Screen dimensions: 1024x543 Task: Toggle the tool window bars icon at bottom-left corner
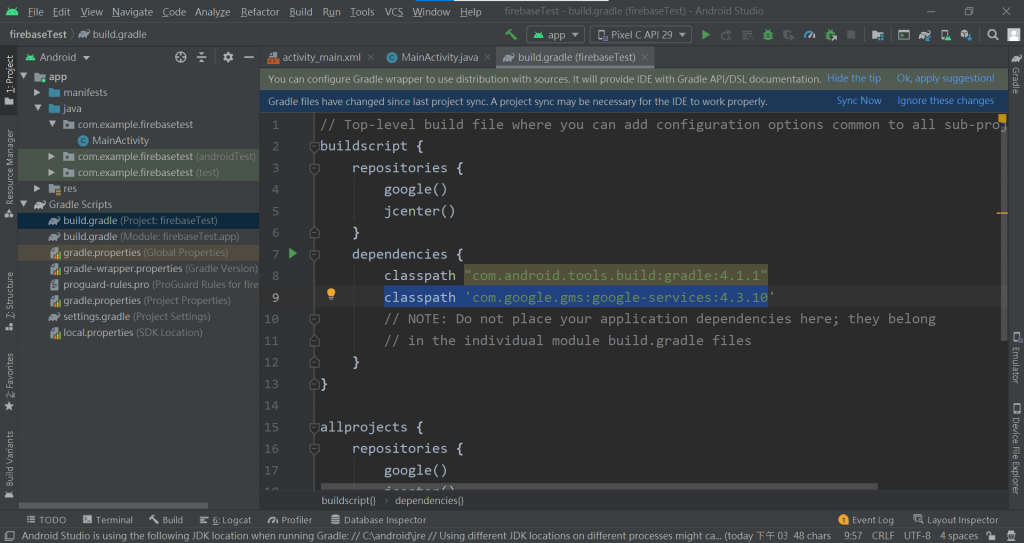(9, 536)
